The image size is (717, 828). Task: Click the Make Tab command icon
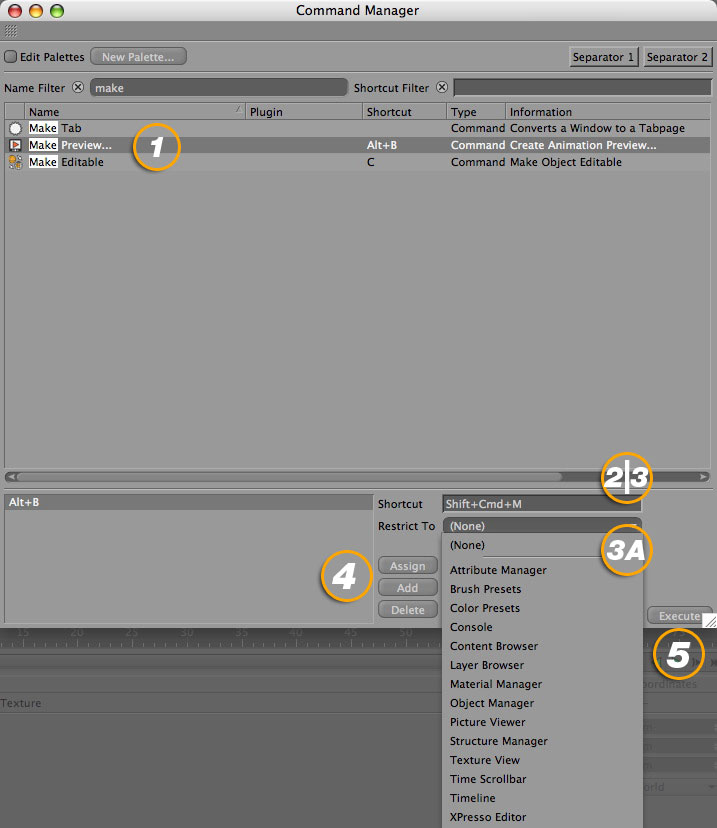point(15,129)
